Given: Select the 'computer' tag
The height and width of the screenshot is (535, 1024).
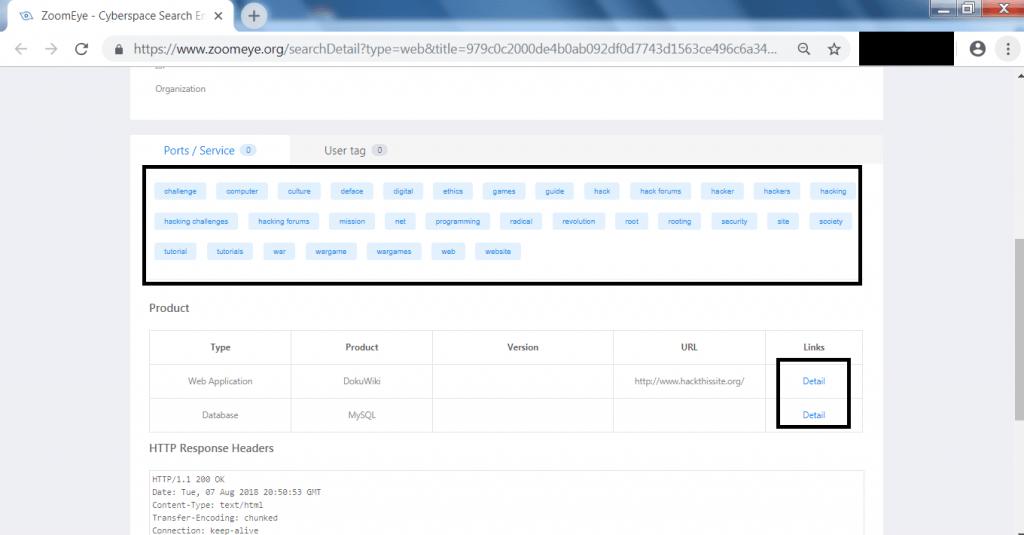Looking at the screenshot, I should 242,191.
